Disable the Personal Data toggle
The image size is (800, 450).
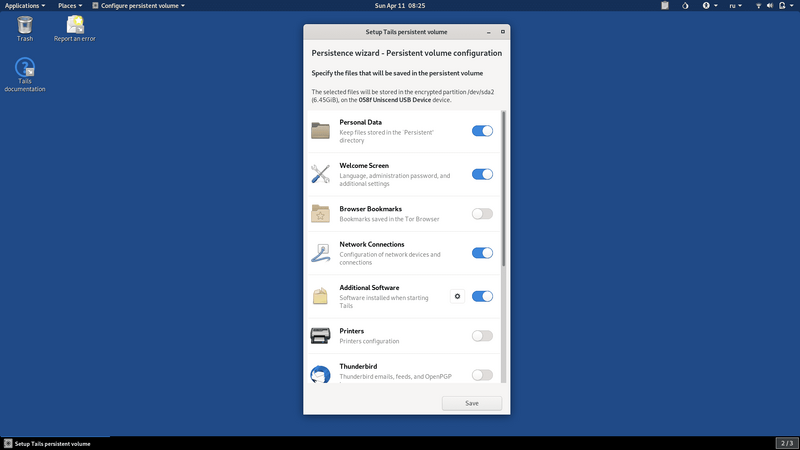click(x=482, y=131)
